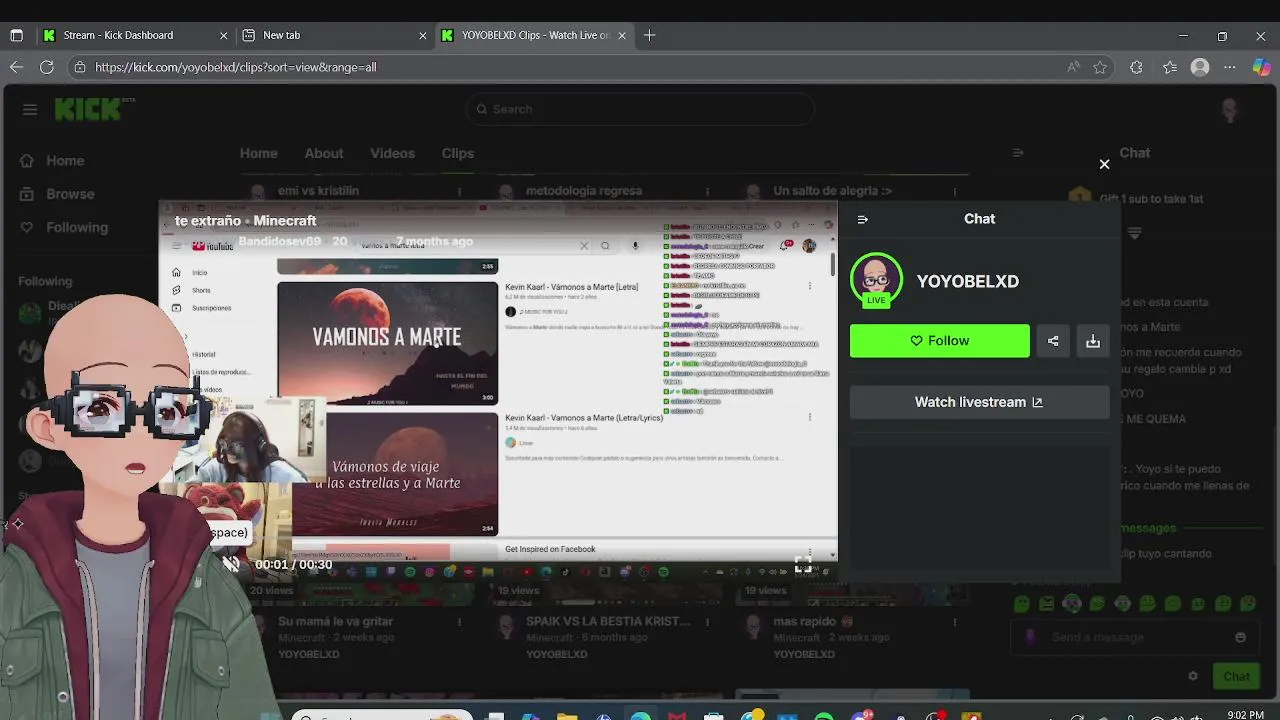The height and width of the screenshot is (720, 1280).
Task: Open the Kick sidebar hamburger menu
Action: [x=30, y=110]
